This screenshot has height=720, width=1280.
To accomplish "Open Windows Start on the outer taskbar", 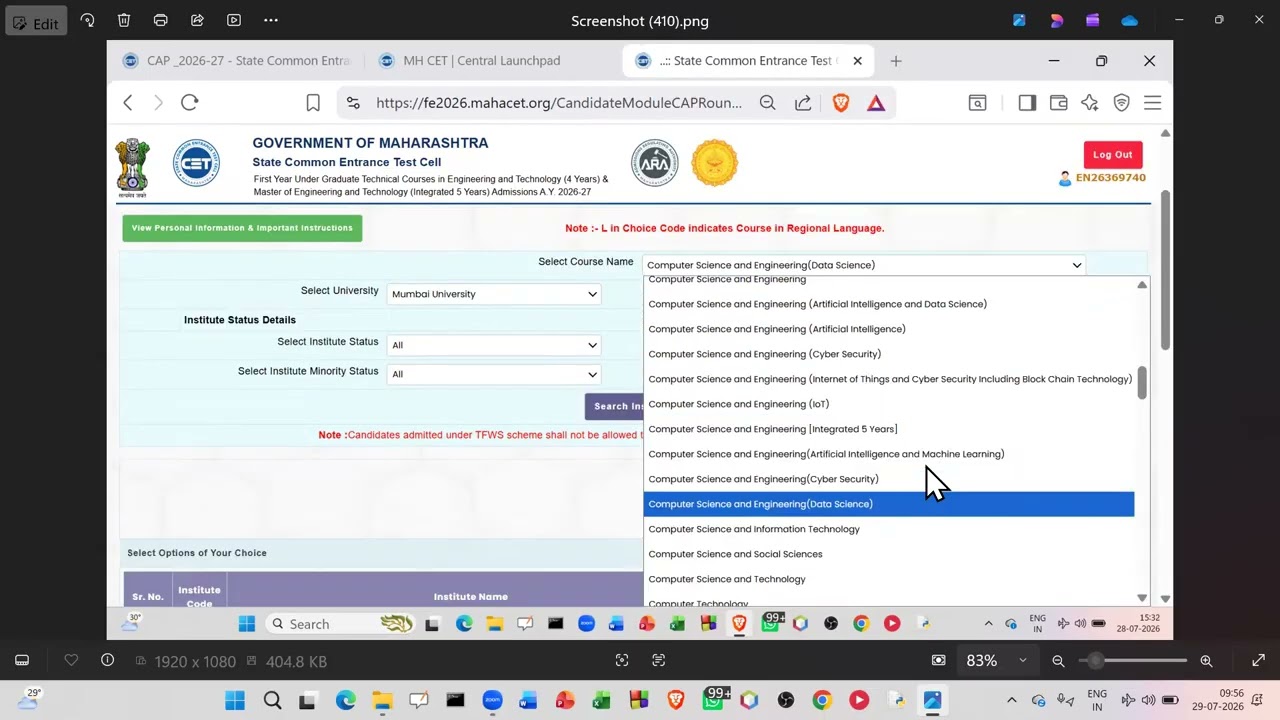I will pos(235,700).
